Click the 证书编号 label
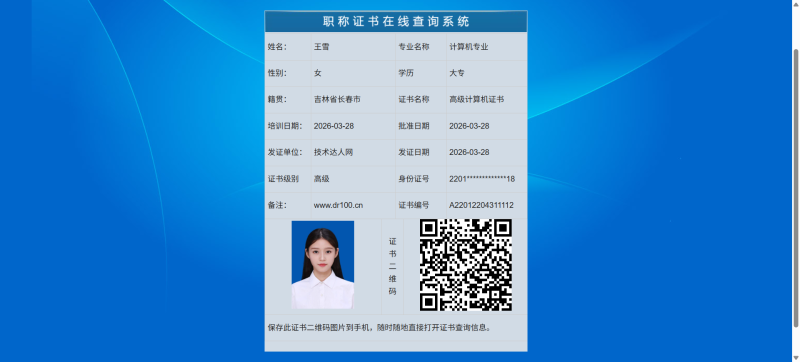Image resolution: width=800 pixels, height=362 pixels. (414, 205)
